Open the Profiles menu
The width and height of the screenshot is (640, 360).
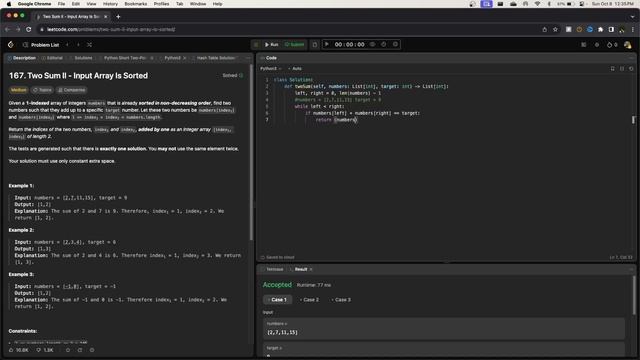coord(161,4)
